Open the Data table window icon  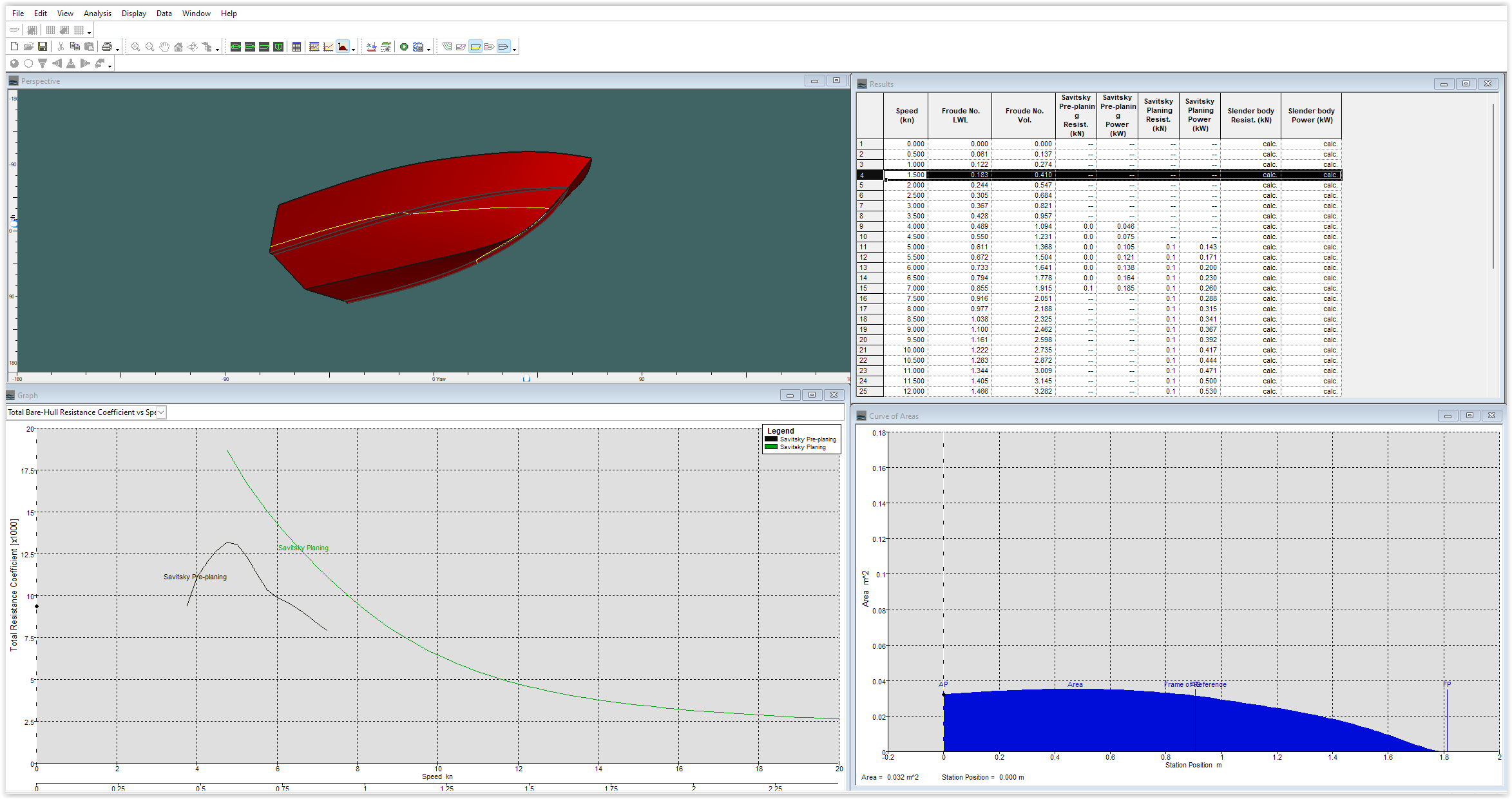pyautogui.click(x=296, y=46)
